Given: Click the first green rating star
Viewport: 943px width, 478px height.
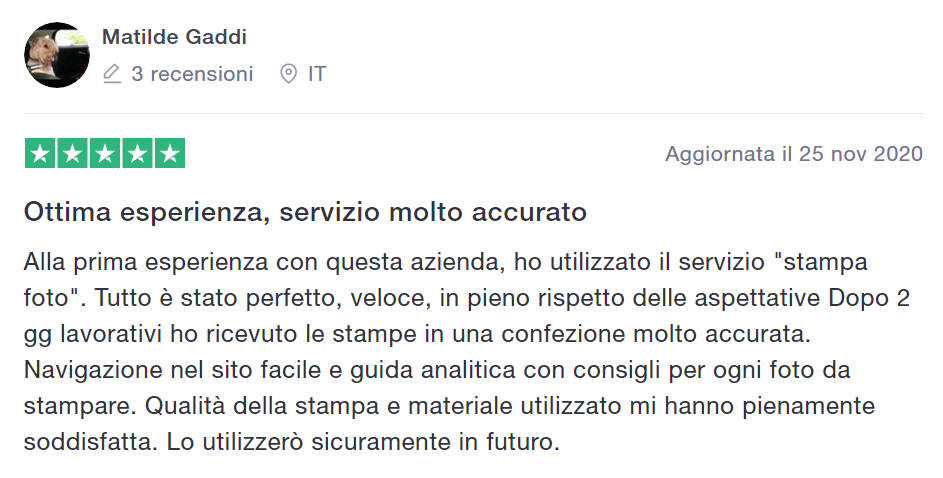Looking at the screenshot, I should [40, 153].
